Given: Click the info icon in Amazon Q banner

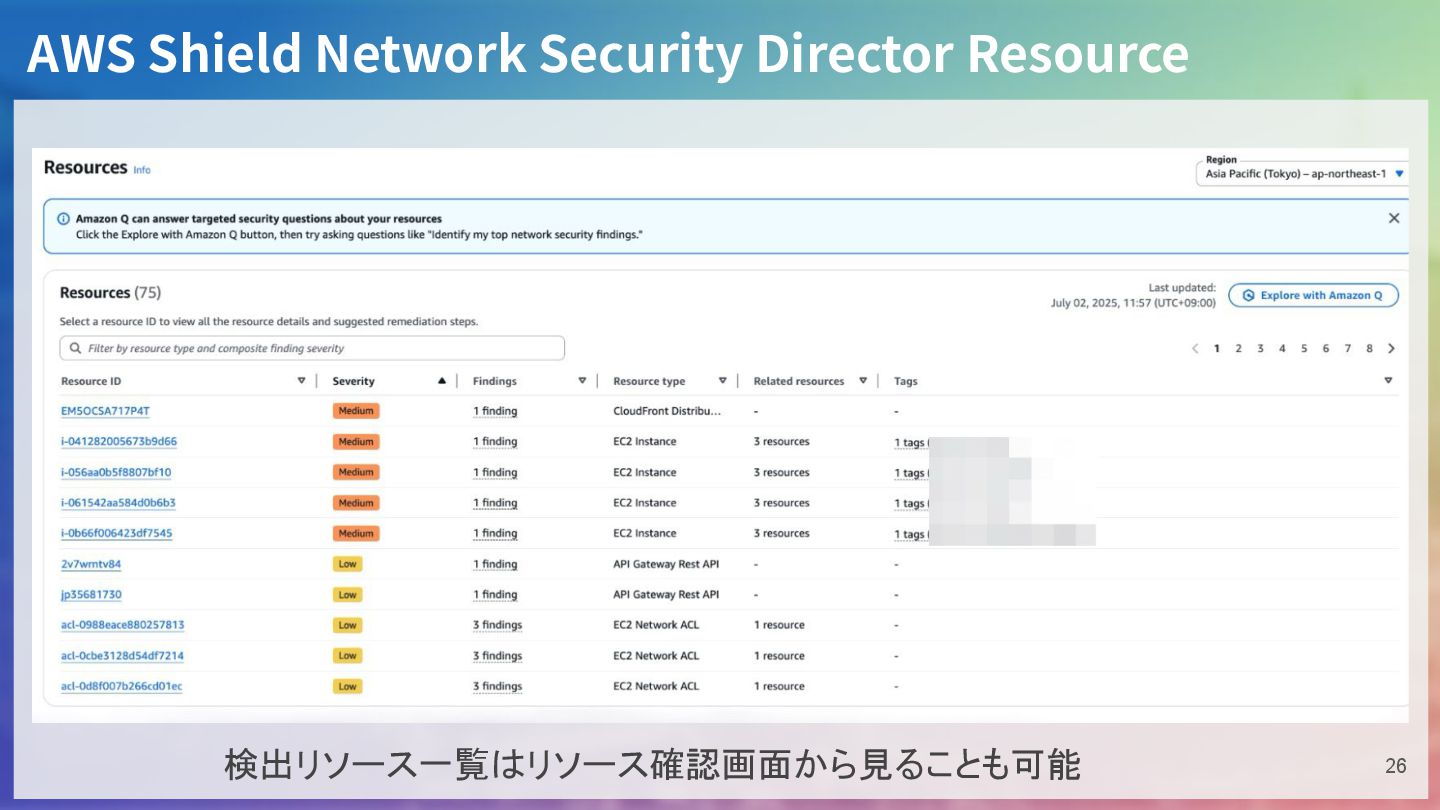Looking at the screenshot, I should (63, 219).
